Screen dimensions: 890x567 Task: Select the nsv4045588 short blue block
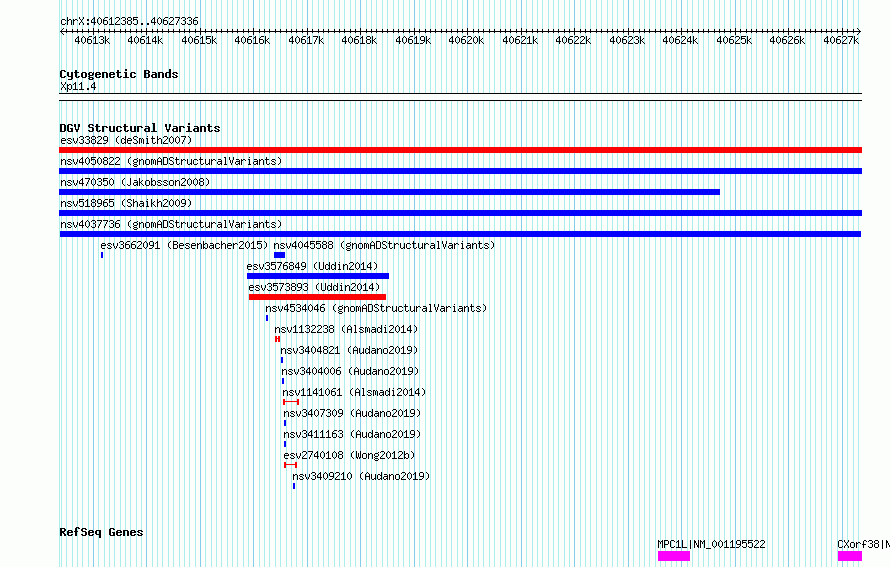click(x=279, y=255)
